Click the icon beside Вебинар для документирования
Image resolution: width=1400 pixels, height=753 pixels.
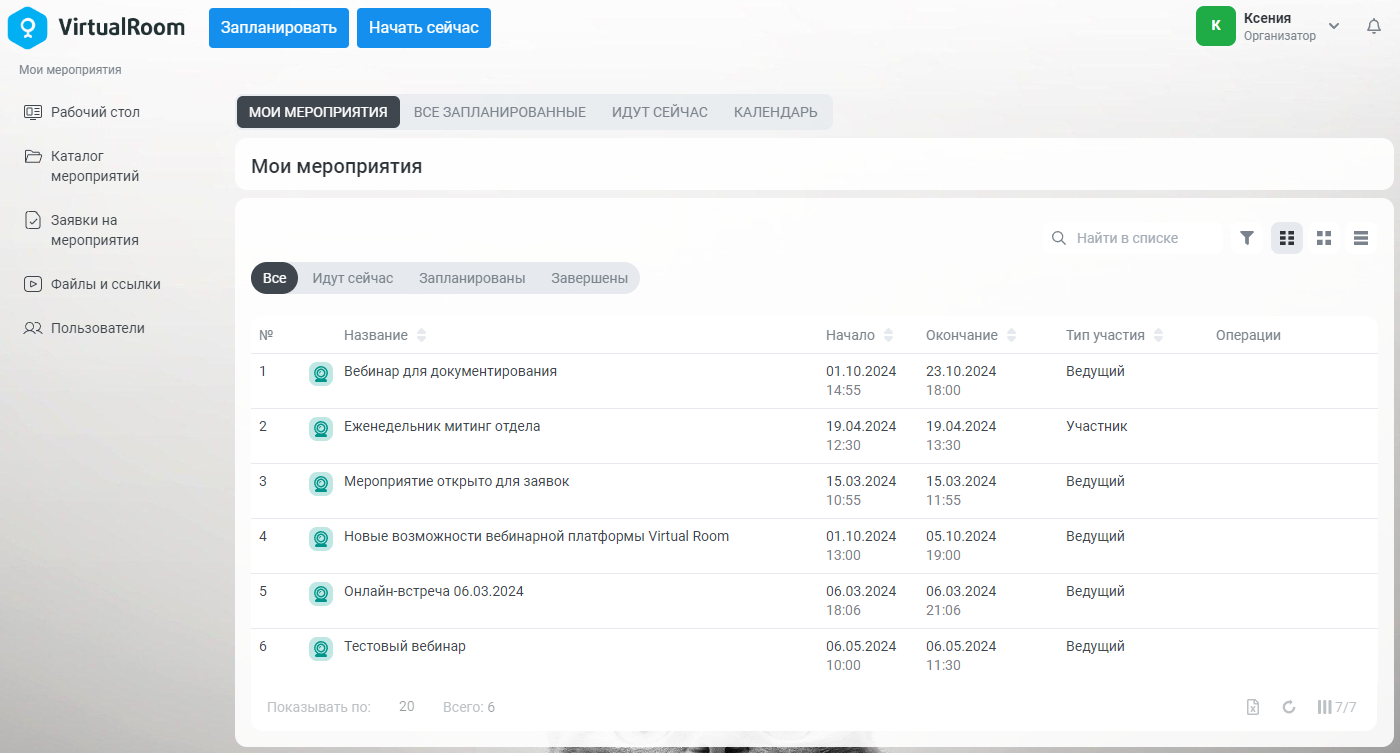point(321,374)
